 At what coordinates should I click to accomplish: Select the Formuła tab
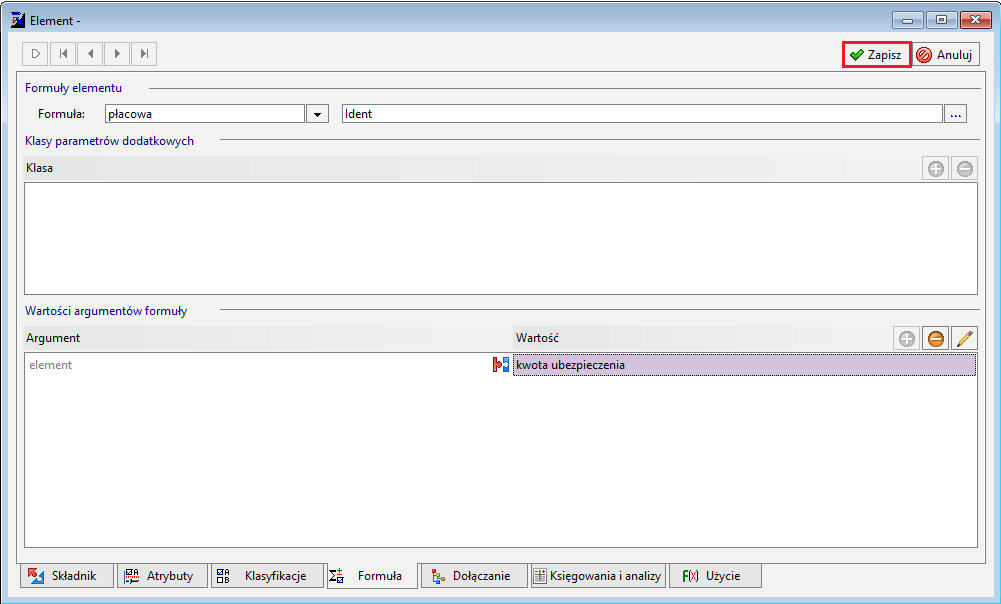click(x=372, y=576)
